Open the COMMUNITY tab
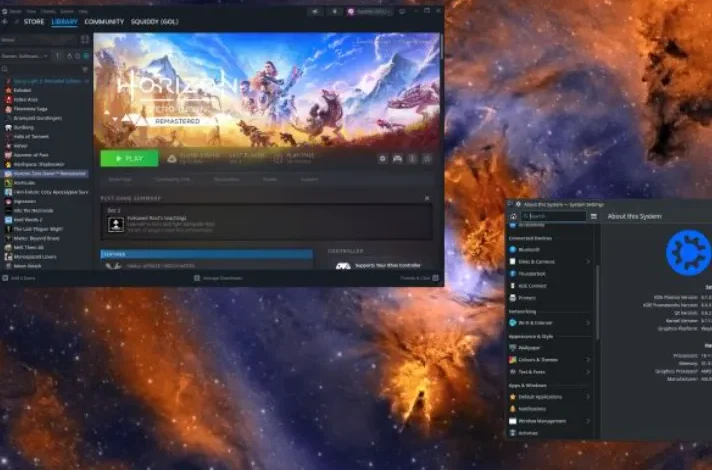 (104, 21)
